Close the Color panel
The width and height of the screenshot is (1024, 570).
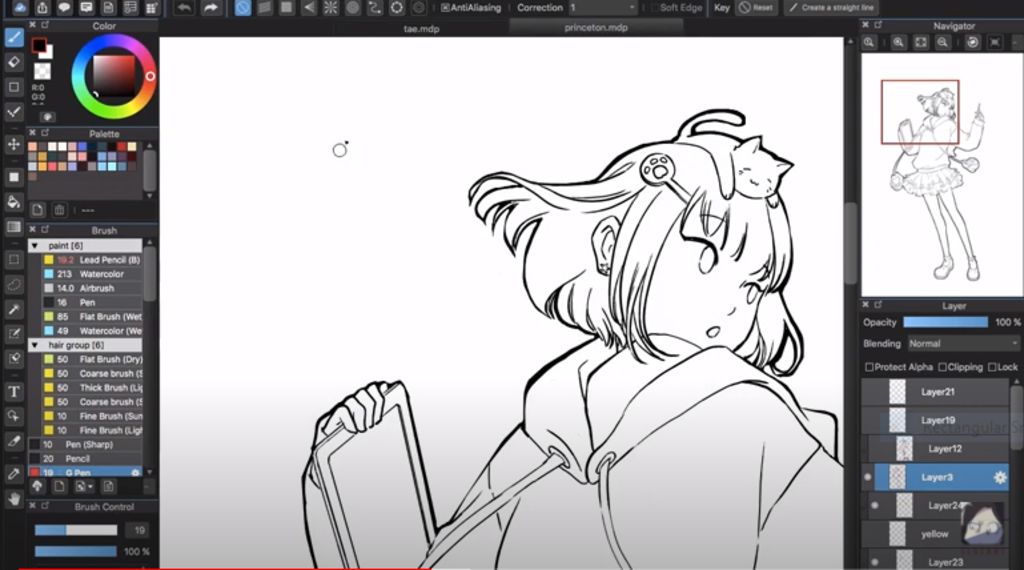33,25
